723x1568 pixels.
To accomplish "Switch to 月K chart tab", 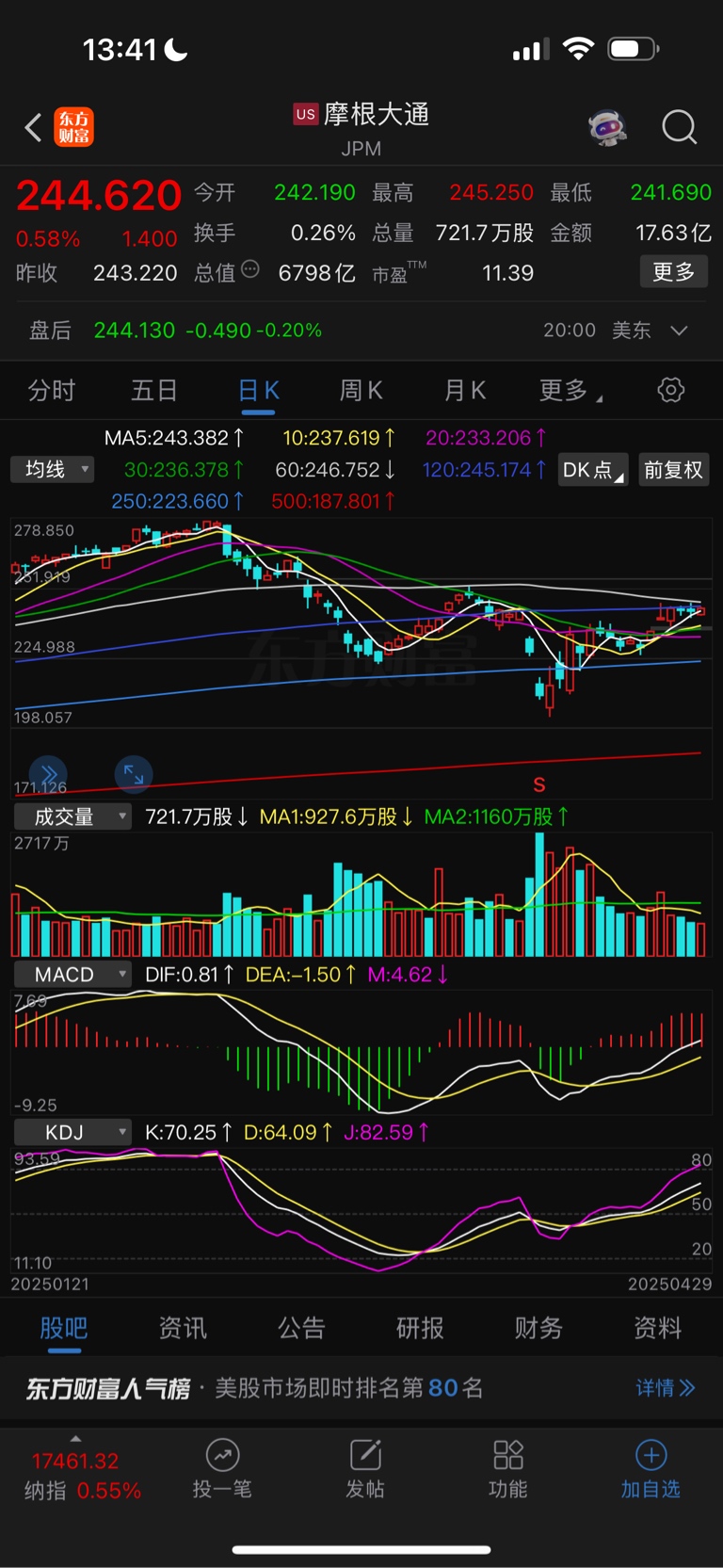I will tap(465, 390).
